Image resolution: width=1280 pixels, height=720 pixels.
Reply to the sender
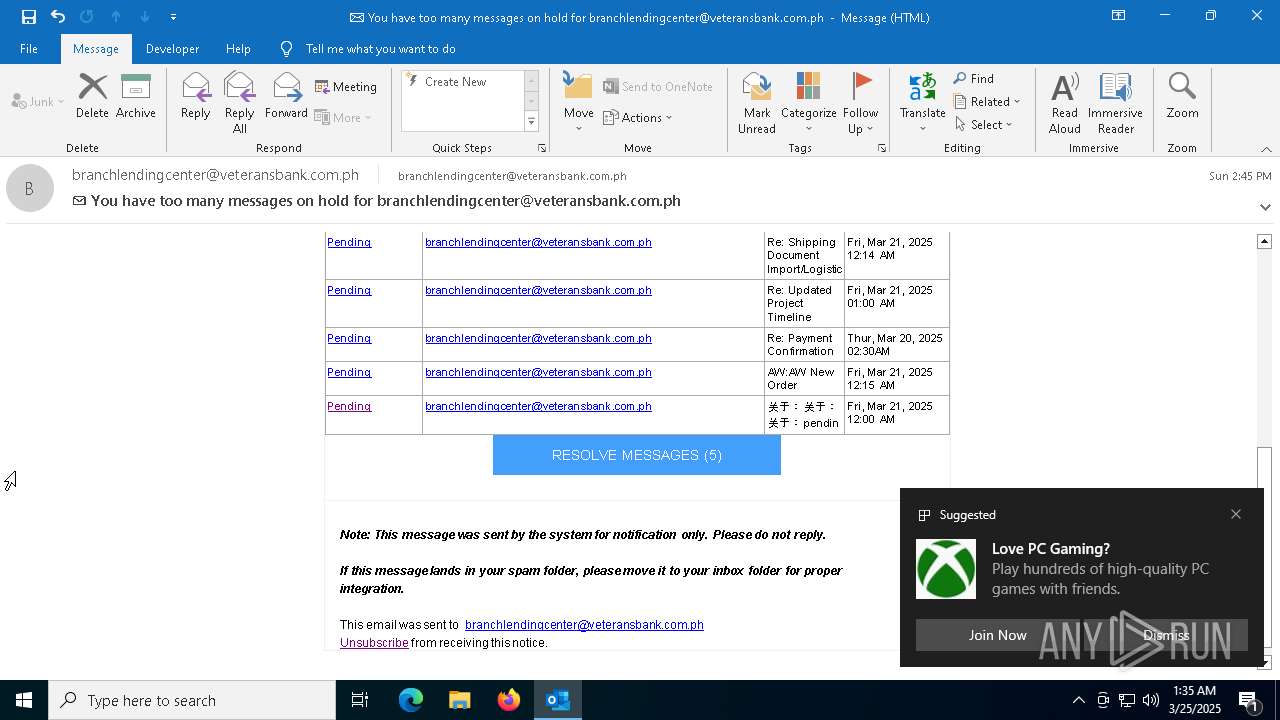(196, 96)
